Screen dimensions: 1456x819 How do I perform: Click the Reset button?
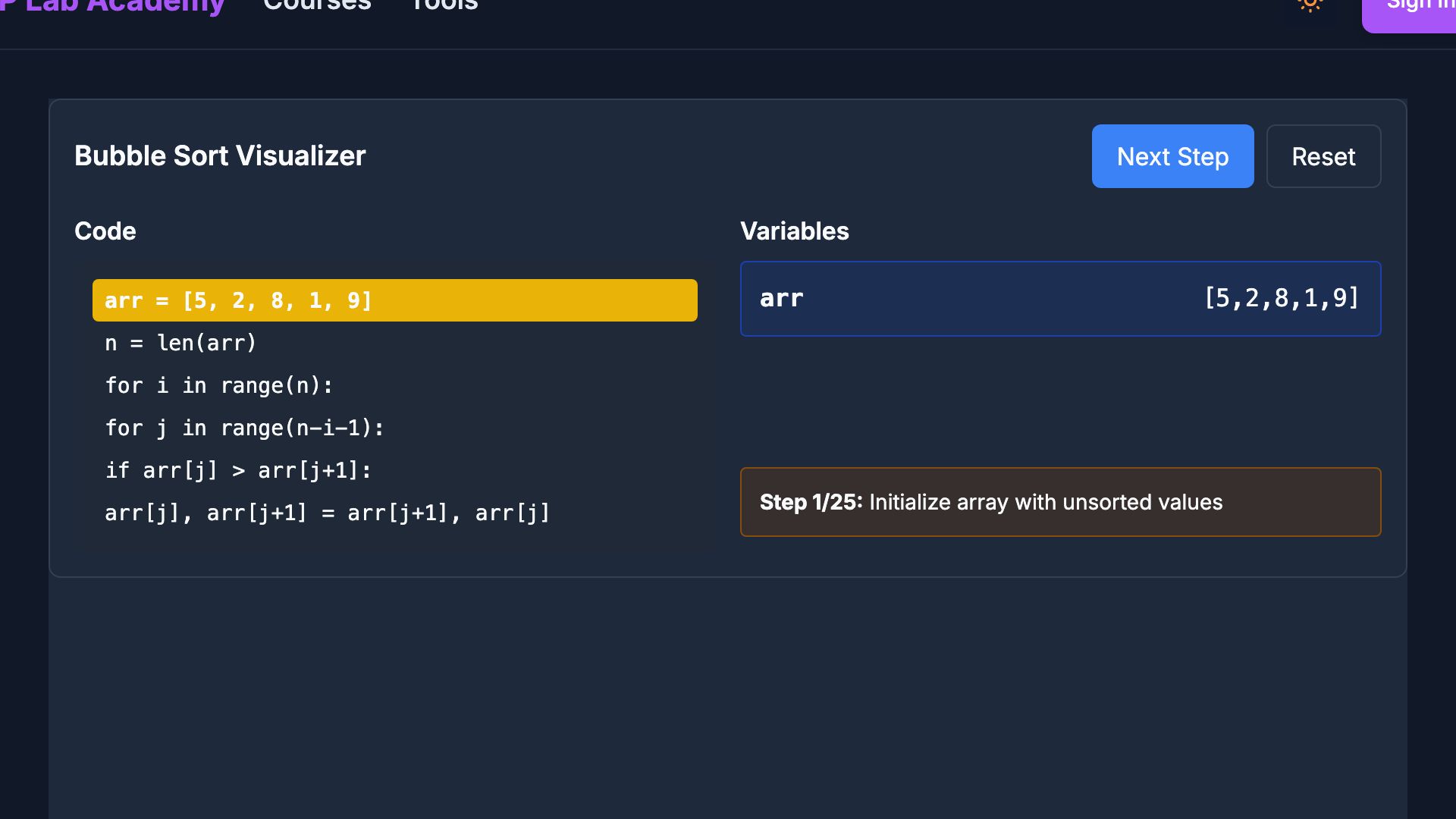[1323, 156]
